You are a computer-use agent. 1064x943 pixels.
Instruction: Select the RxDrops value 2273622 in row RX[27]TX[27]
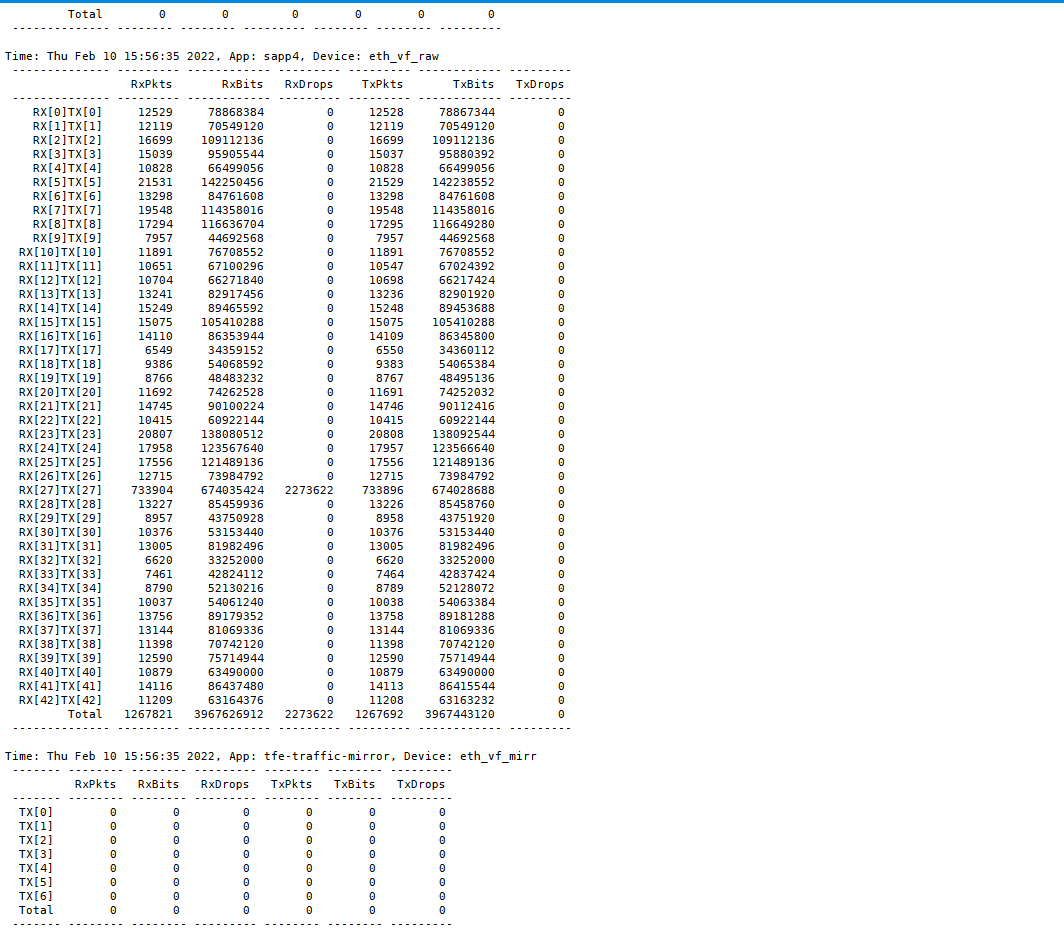[309, 491]
